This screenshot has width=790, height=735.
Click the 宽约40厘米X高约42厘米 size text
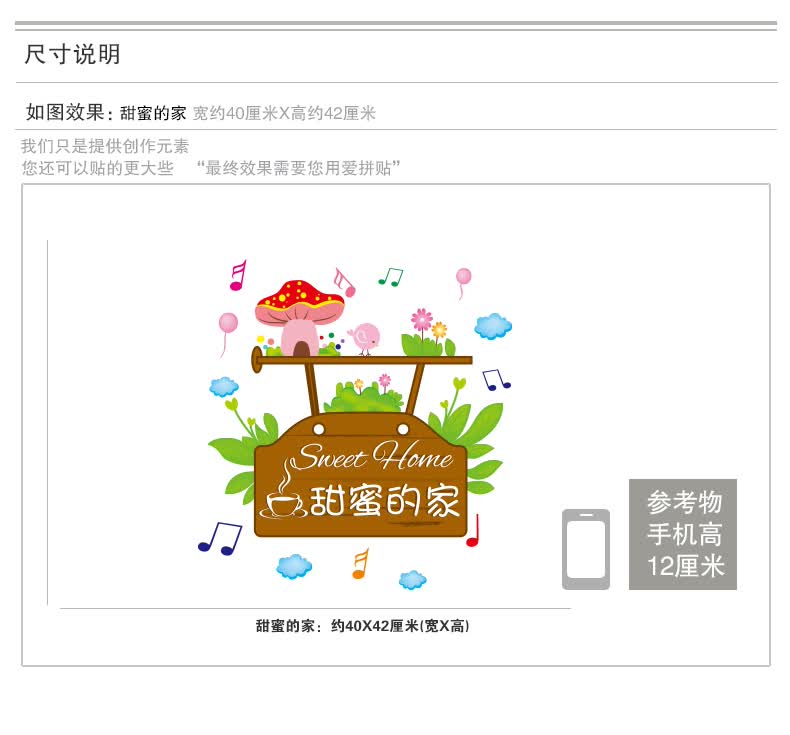coord(284,113)
